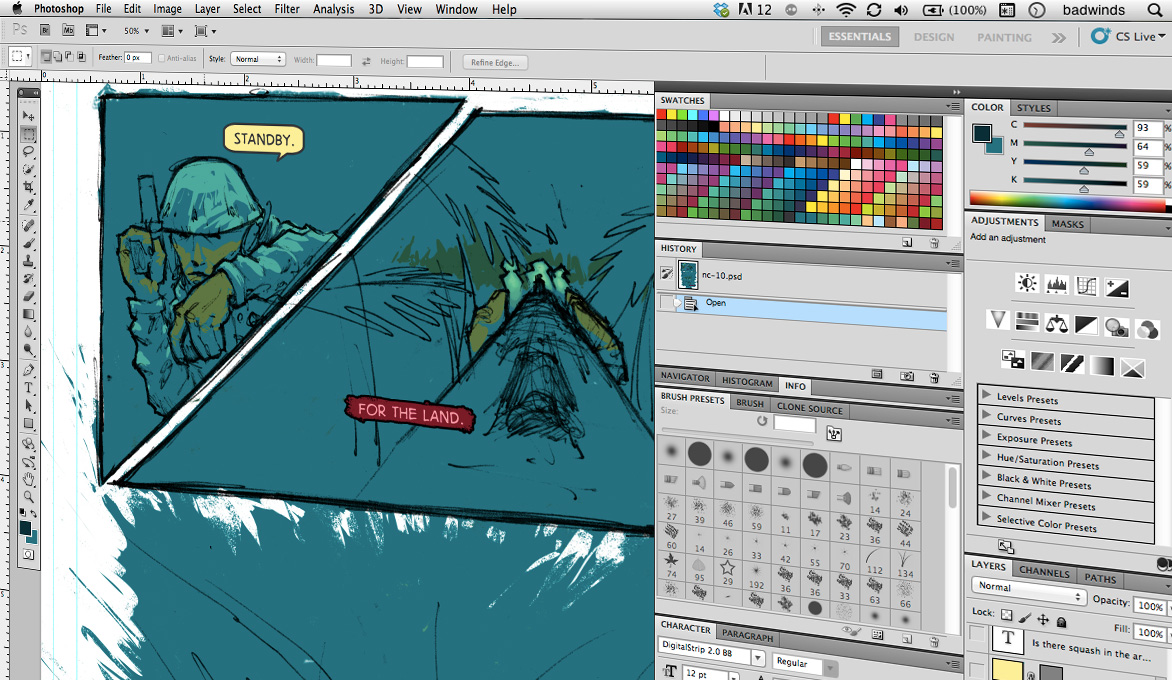Viewport: 1172px width, 680px height.
Task: Switch to the Design workspace
Action: [x=934, y=37]
